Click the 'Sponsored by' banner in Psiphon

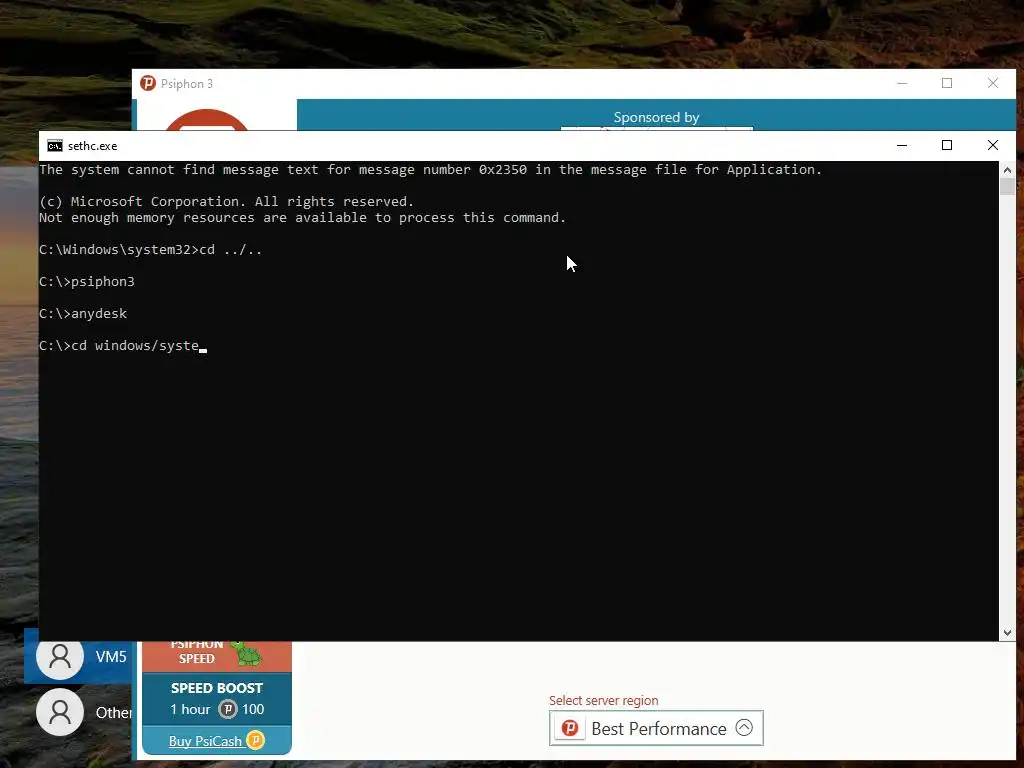pos(656,117)
